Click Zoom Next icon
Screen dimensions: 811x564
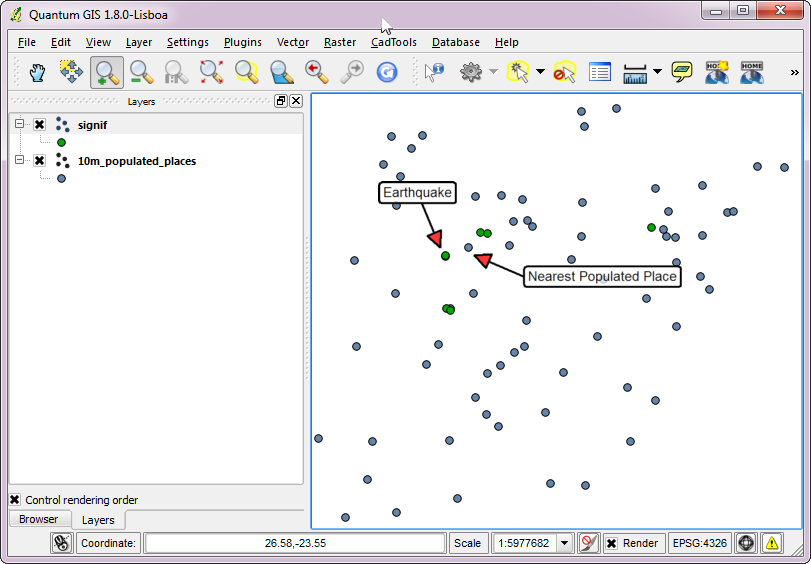point(352,72)
